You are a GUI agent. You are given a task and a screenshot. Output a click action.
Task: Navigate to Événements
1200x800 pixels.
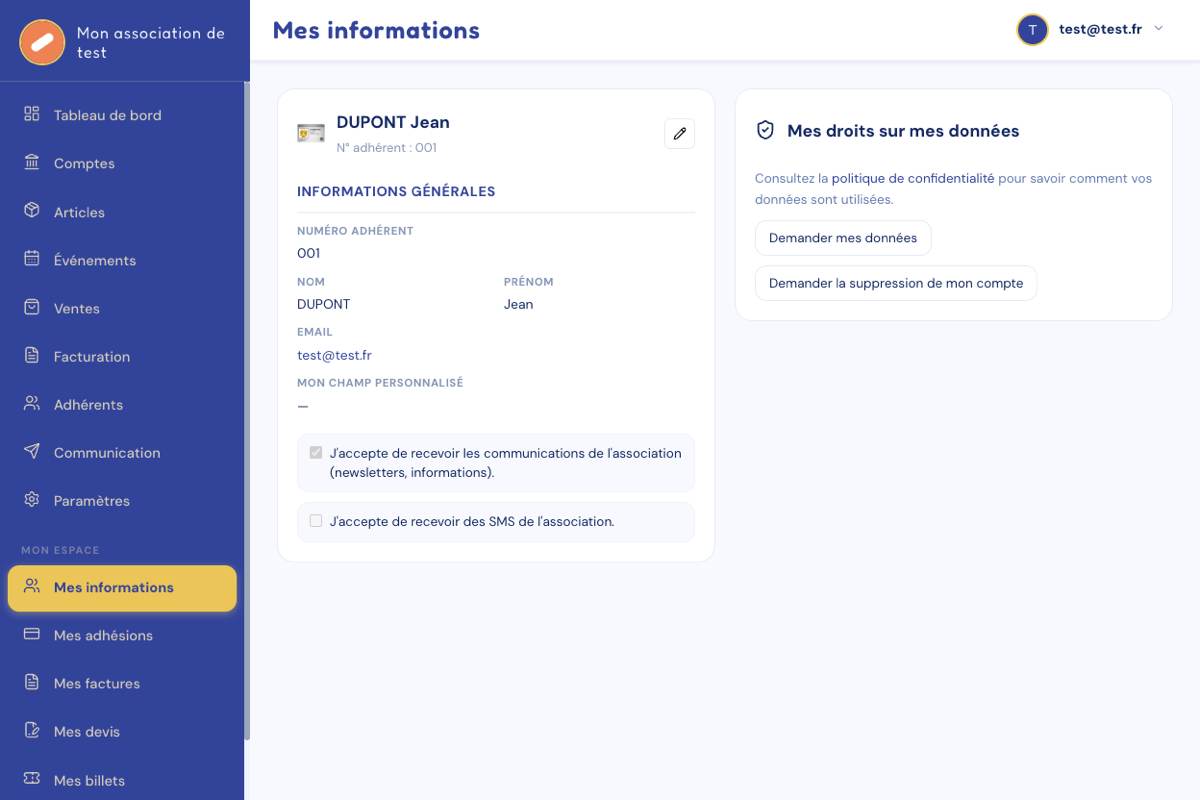(122, 260)
